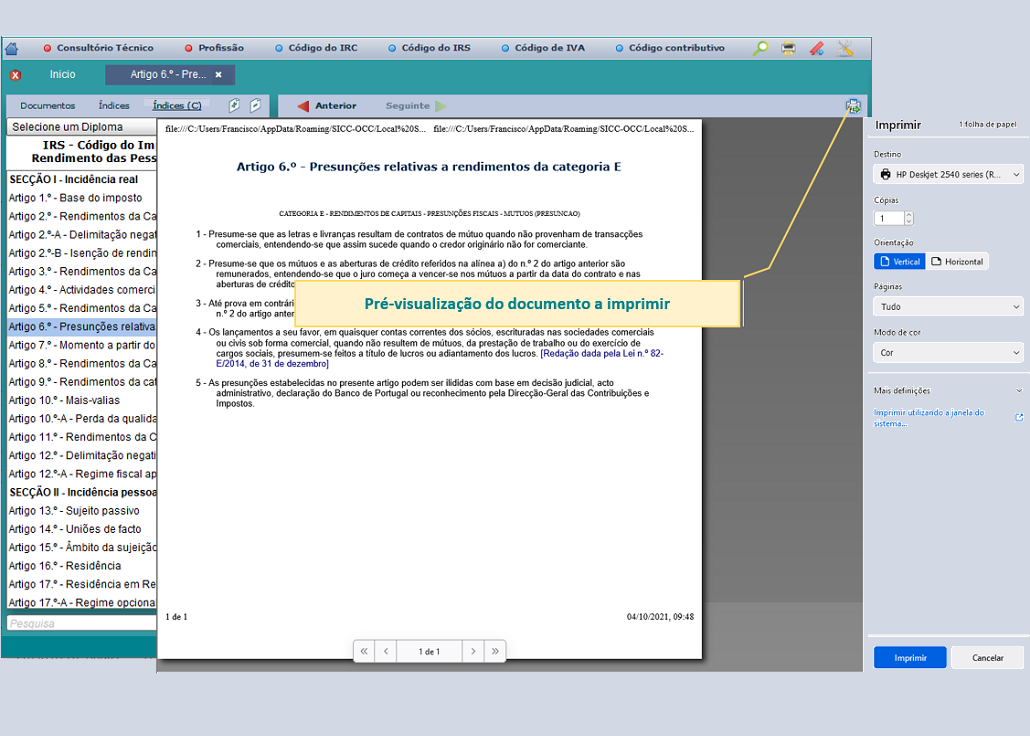Click the print document icon on the navigation bar
The image size is (1030, 736).
pyautogui.click(x=853, y=106)
